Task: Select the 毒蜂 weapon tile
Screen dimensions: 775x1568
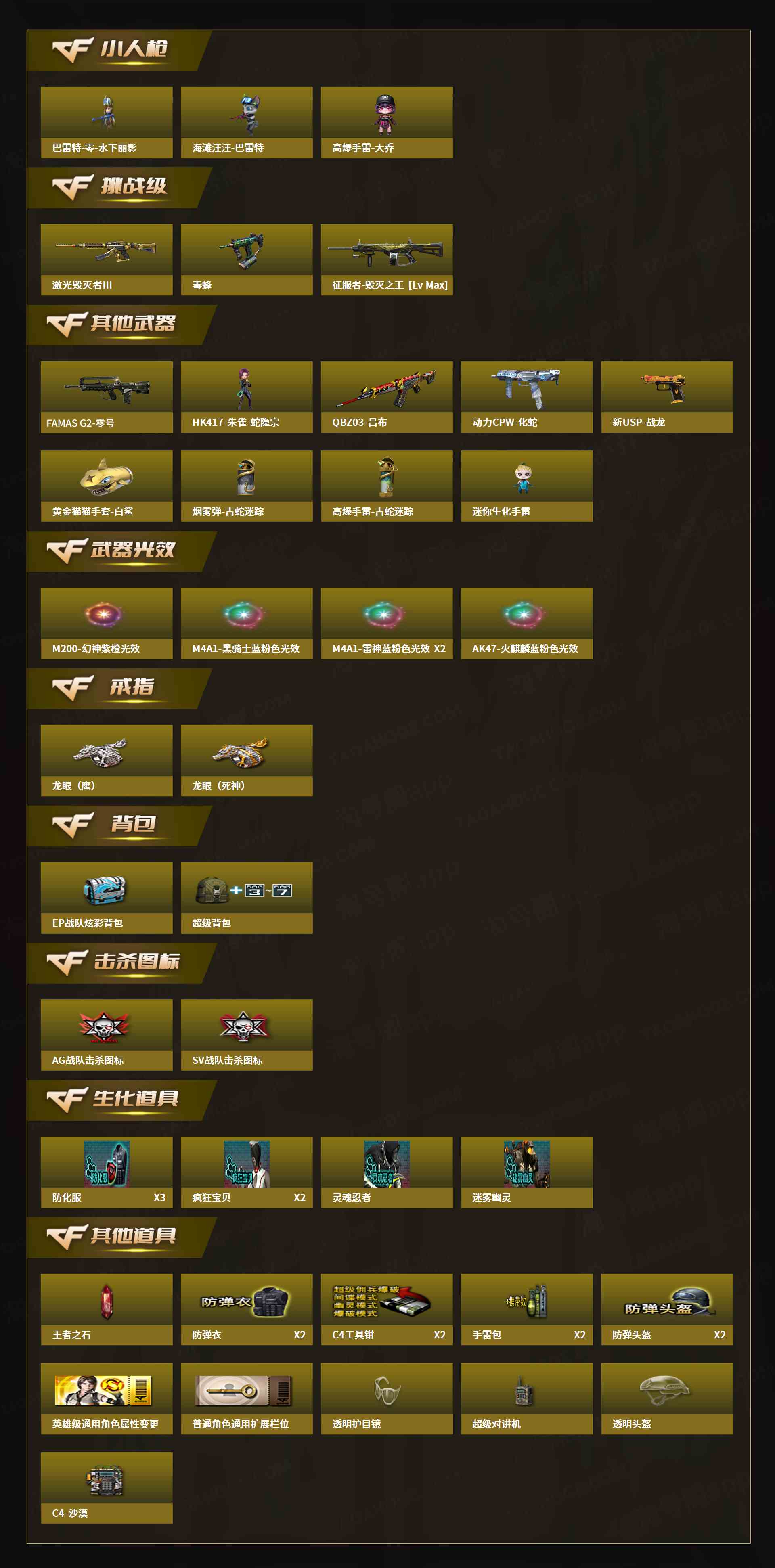Action: pyautogui.click(x=247, y=259)
